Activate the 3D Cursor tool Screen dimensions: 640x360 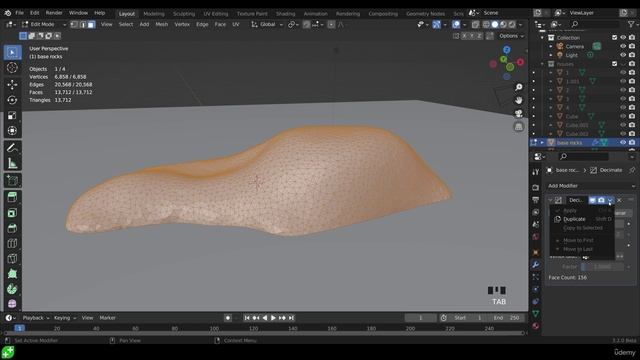click(12, 68)
